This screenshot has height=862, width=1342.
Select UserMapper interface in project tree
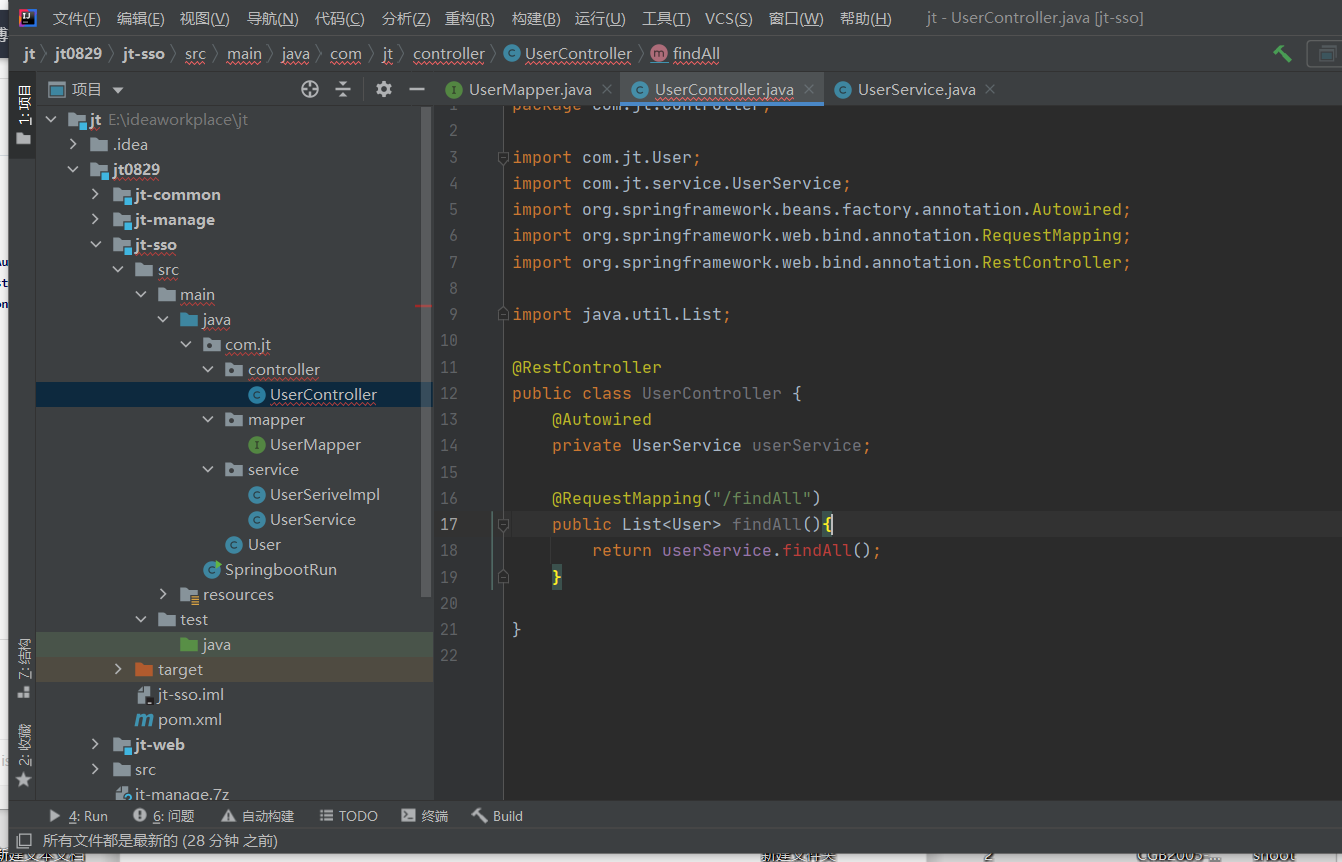click(315, 445)
